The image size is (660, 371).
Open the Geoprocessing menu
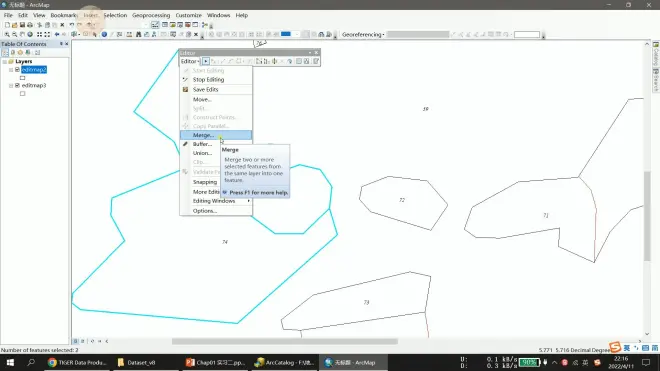click(x=151, y=15)
